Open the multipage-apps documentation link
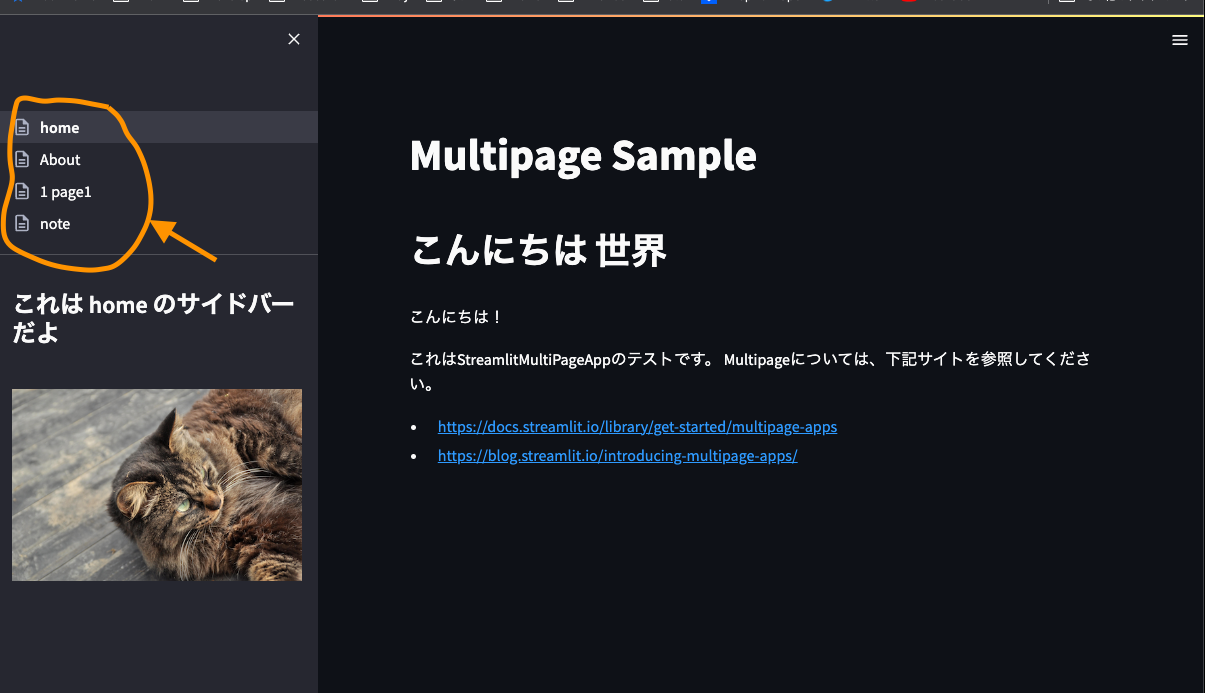 [637, 426]
